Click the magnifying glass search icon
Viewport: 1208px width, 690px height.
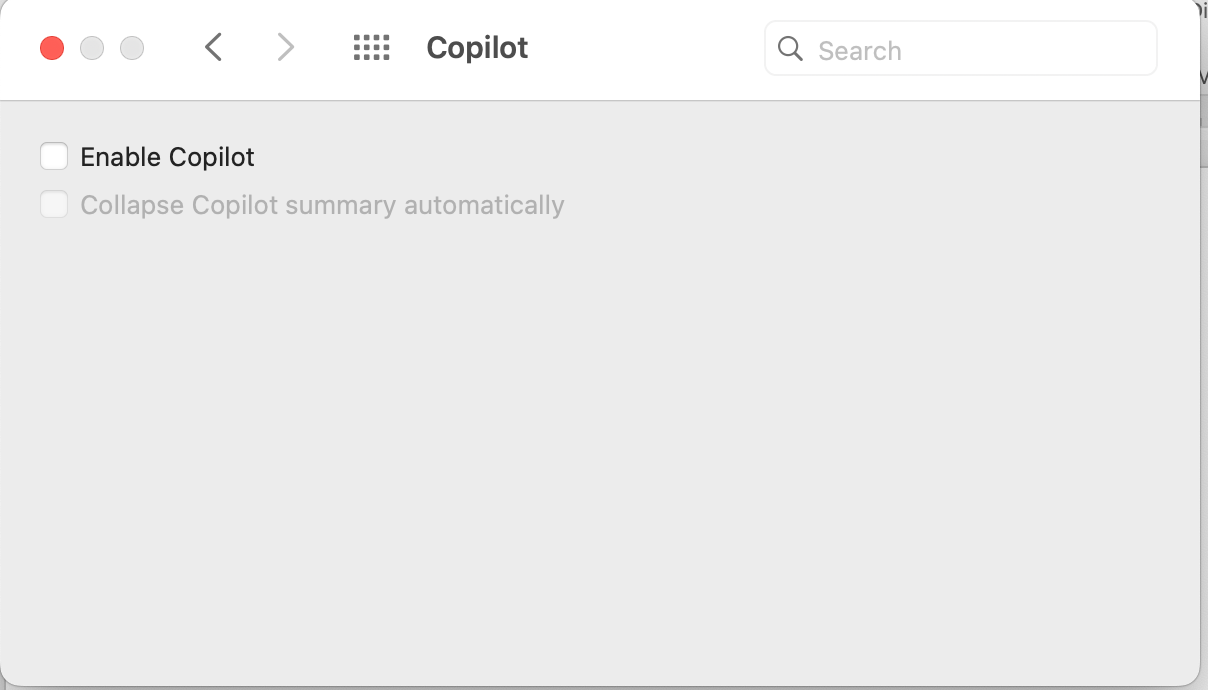coord(790,49)
